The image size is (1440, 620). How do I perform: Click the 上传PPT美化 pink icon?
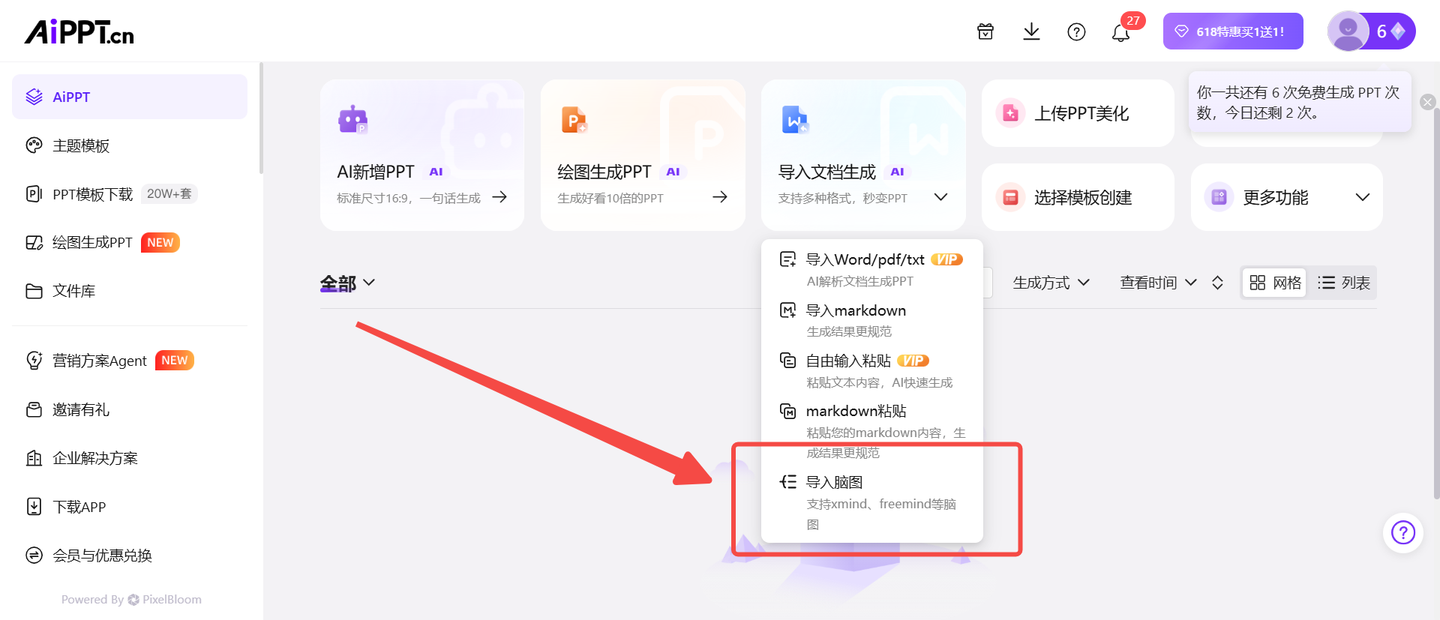tap(1011, 113)
